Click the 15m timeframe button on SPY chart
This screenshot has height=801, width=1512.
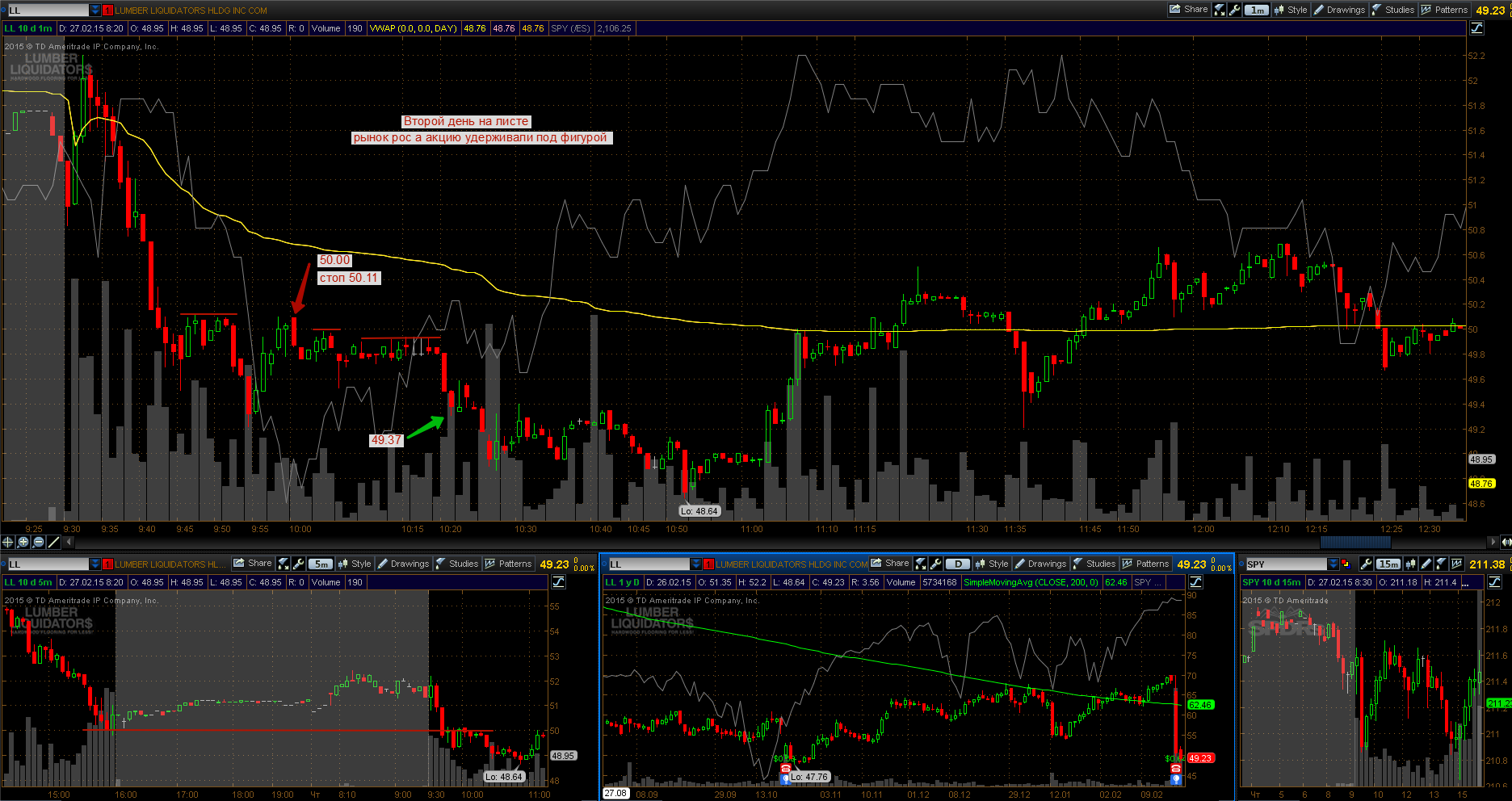coord(1388,564)
